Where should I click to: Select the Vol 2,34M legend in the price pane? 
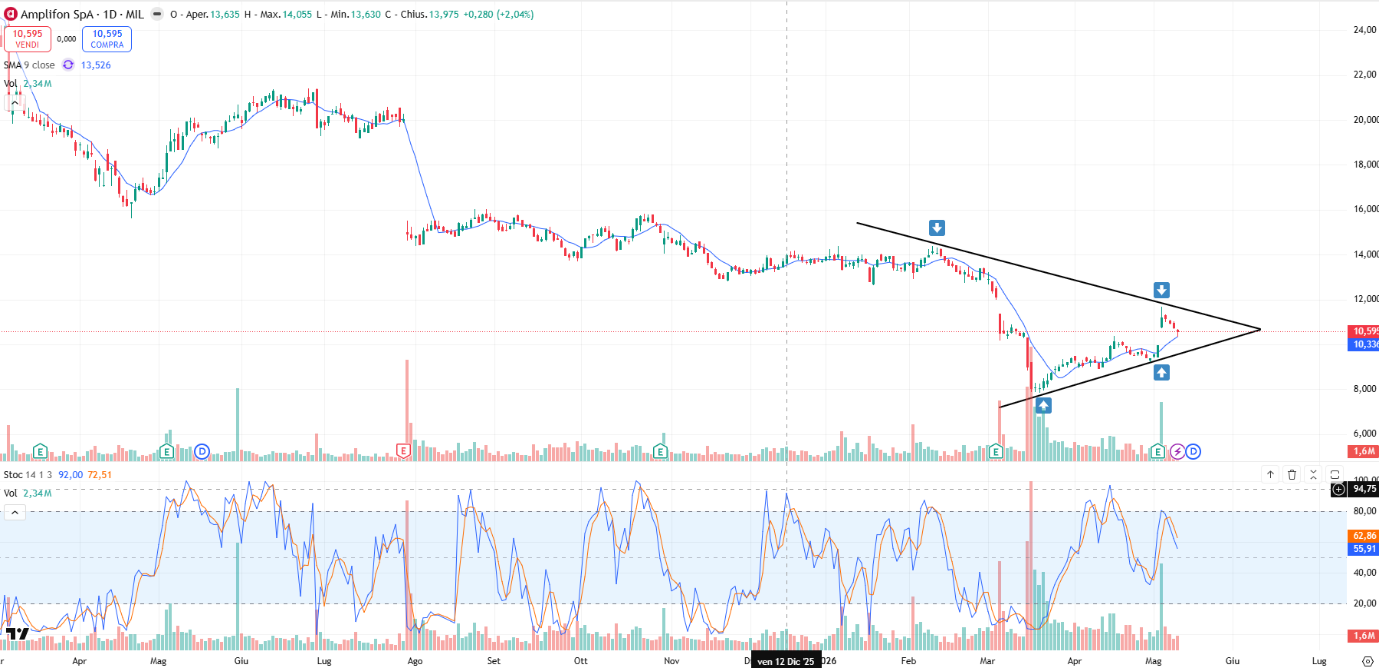[x=27, y=84]
